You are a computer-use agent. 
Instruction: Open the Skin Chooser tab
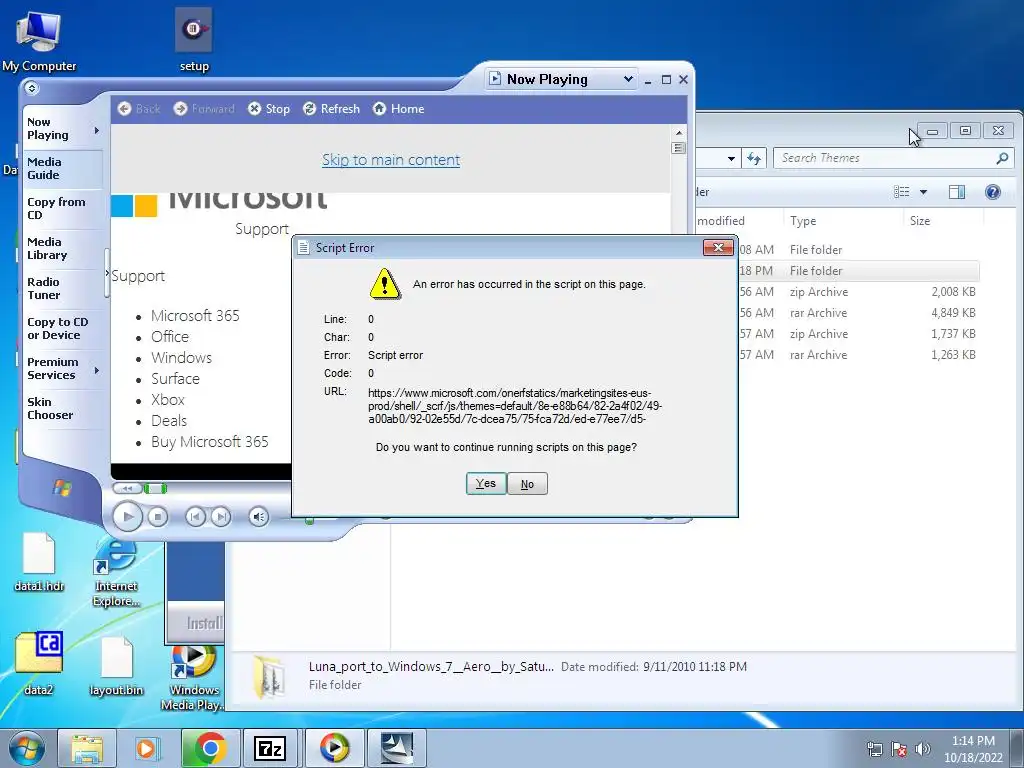click(x=63, y=408)
